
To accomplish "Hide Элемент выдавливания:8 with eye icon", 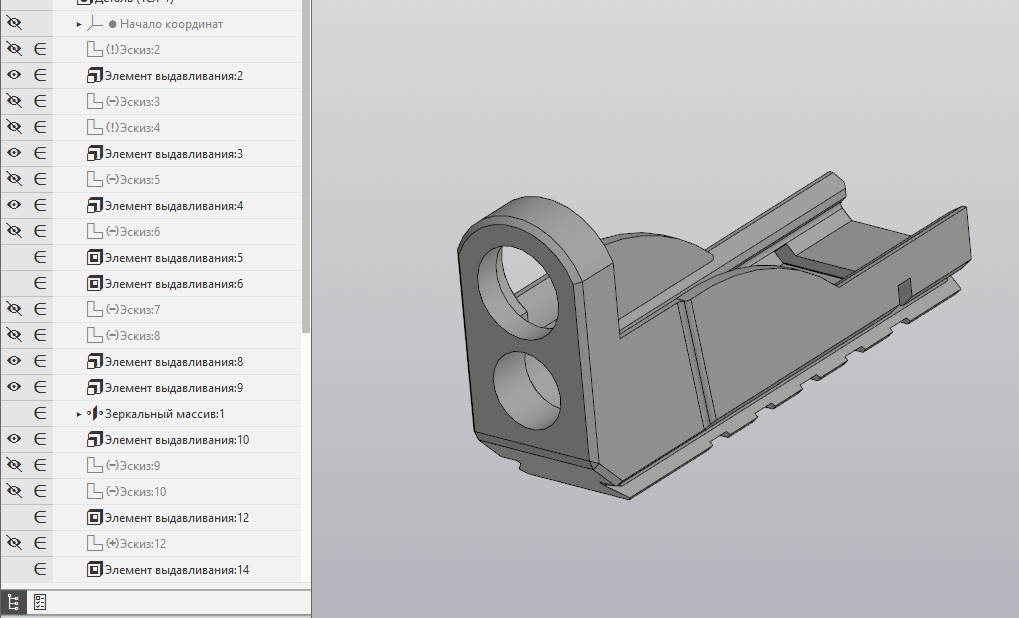I will (14, 361).
